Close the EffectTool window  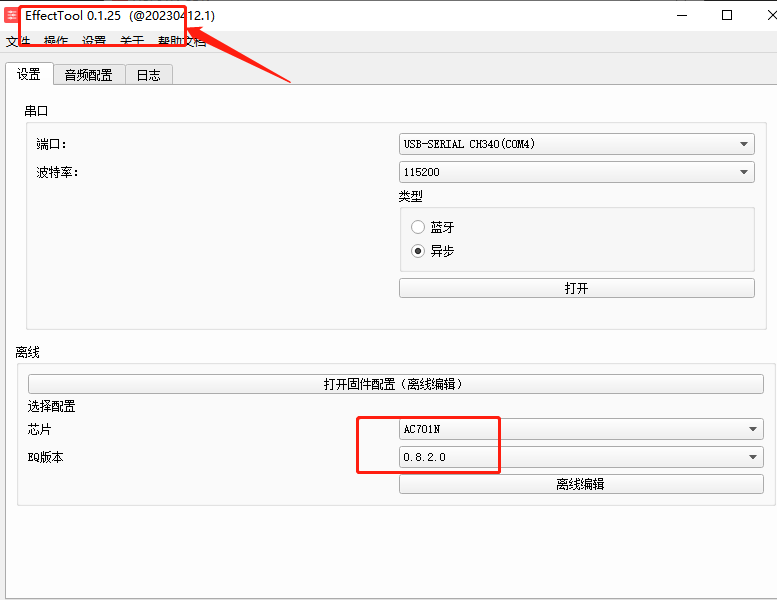(x=771, y=15)
